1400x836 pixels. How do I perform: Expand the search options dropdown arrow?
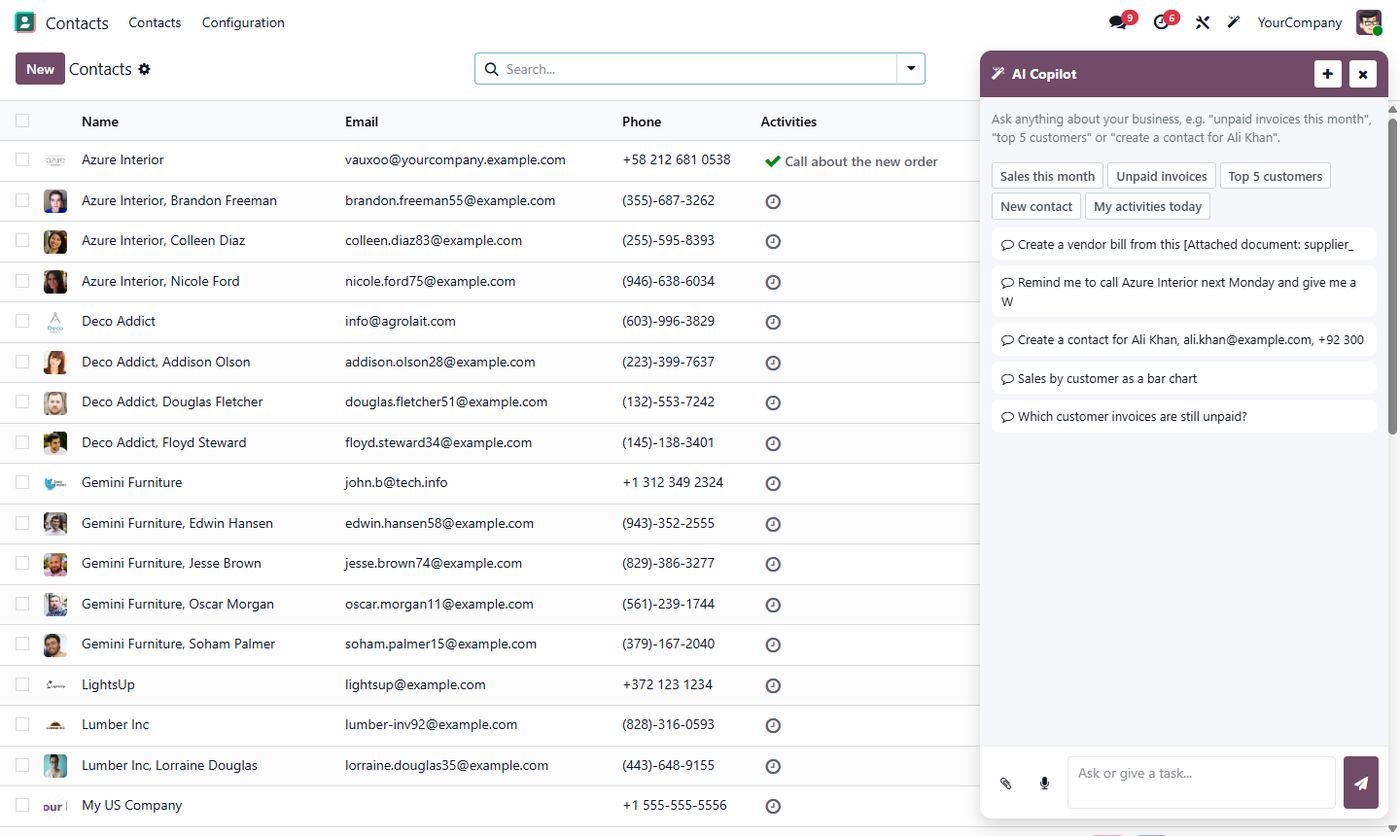click(911, 69)
